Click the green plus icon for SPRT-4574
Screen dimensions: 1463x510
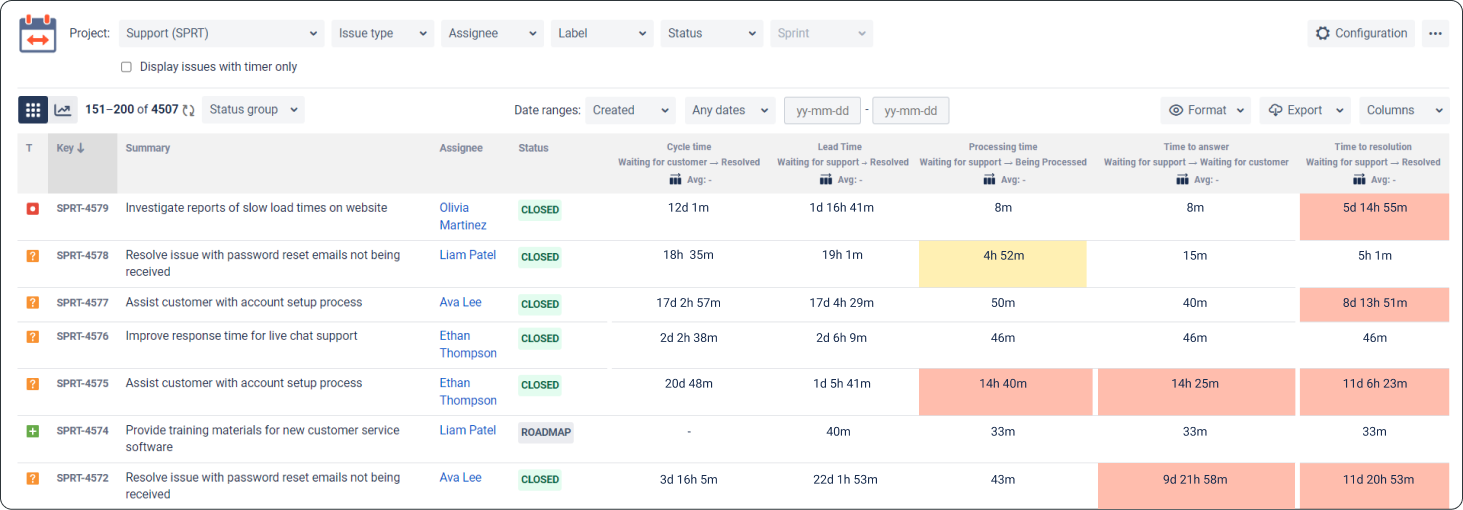click(33, 431)
